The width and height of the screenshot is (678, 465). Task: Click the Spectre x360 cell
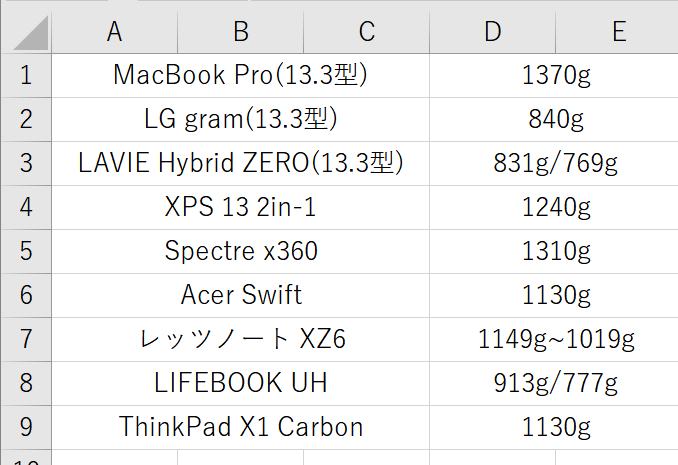pyautogui.click(x=240, y=251)
